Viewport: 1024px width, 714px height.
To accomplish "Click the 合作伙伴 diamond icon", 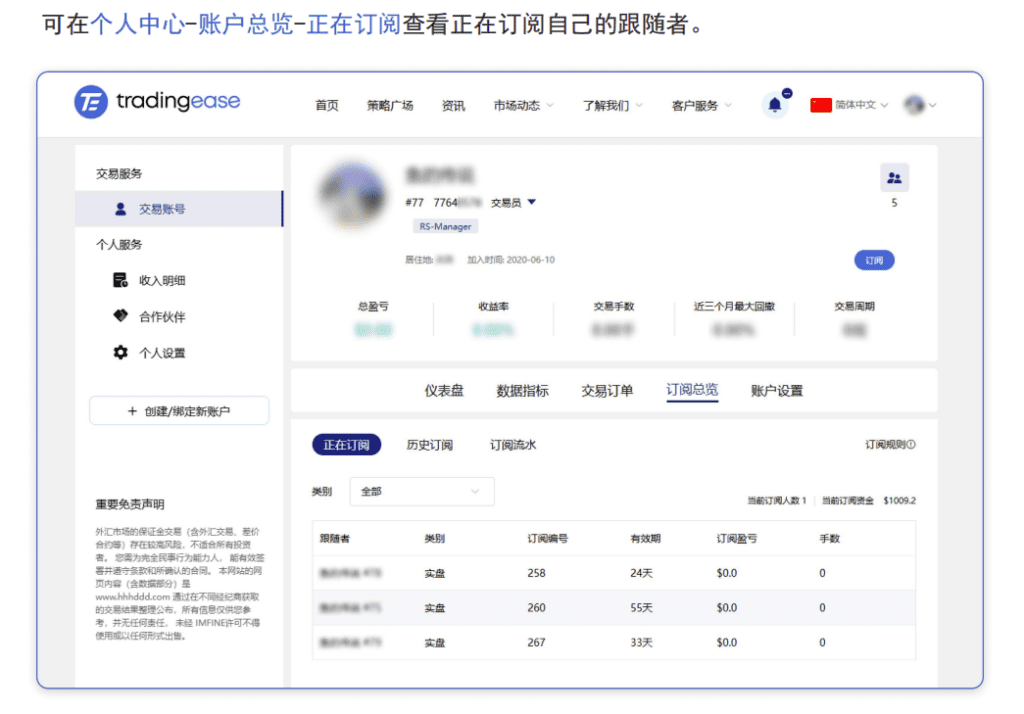I will point(121,316).
